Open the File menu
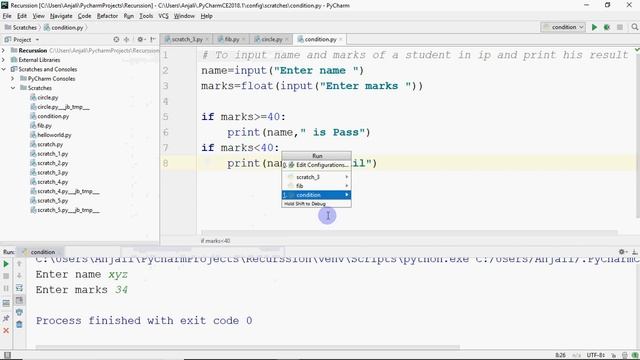Viewport: 640px width, 360px height. click(x=7, y=16)
